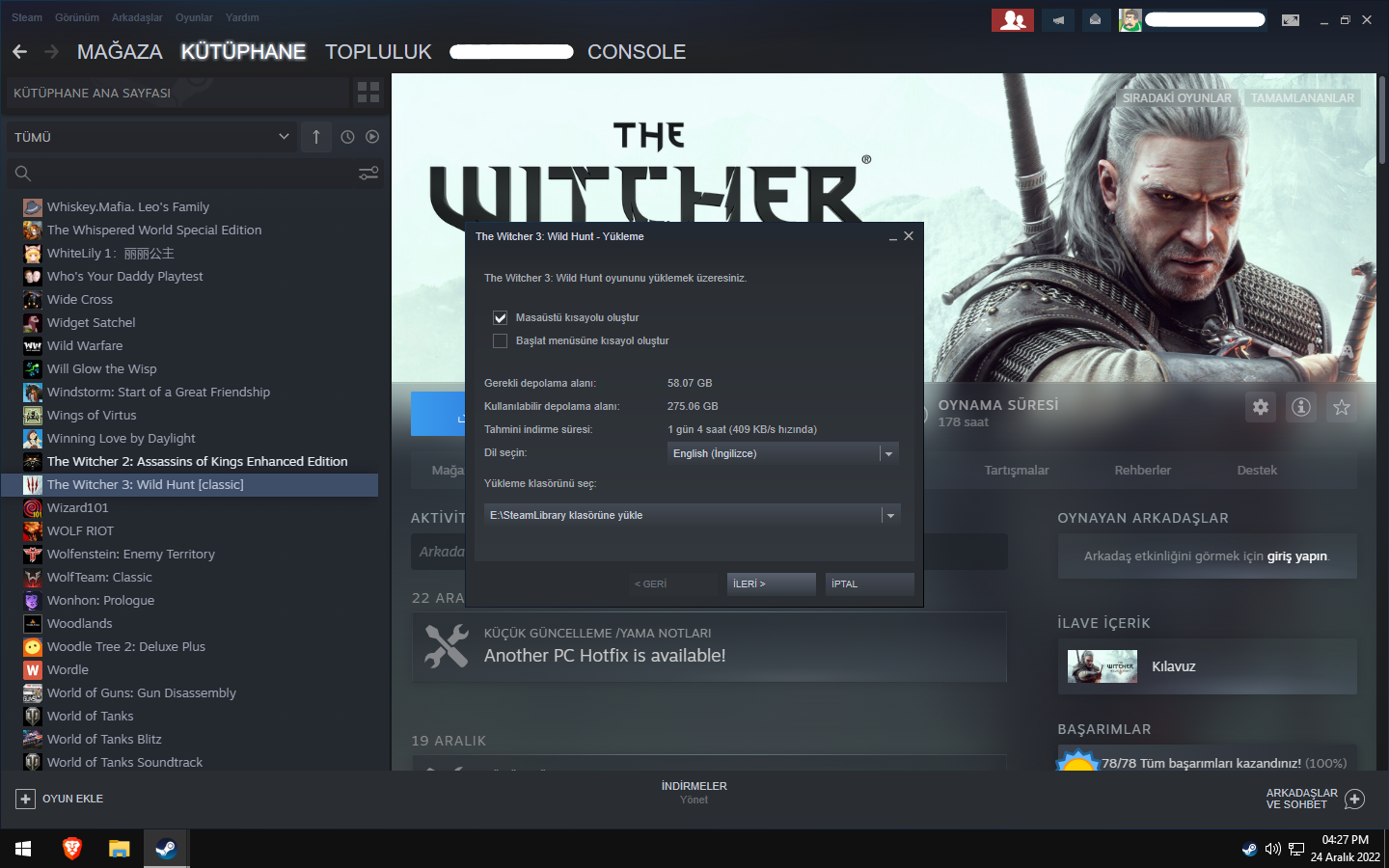Click the library search input field
This screenshot has width=1389, height=868.
tap(193, 174)
